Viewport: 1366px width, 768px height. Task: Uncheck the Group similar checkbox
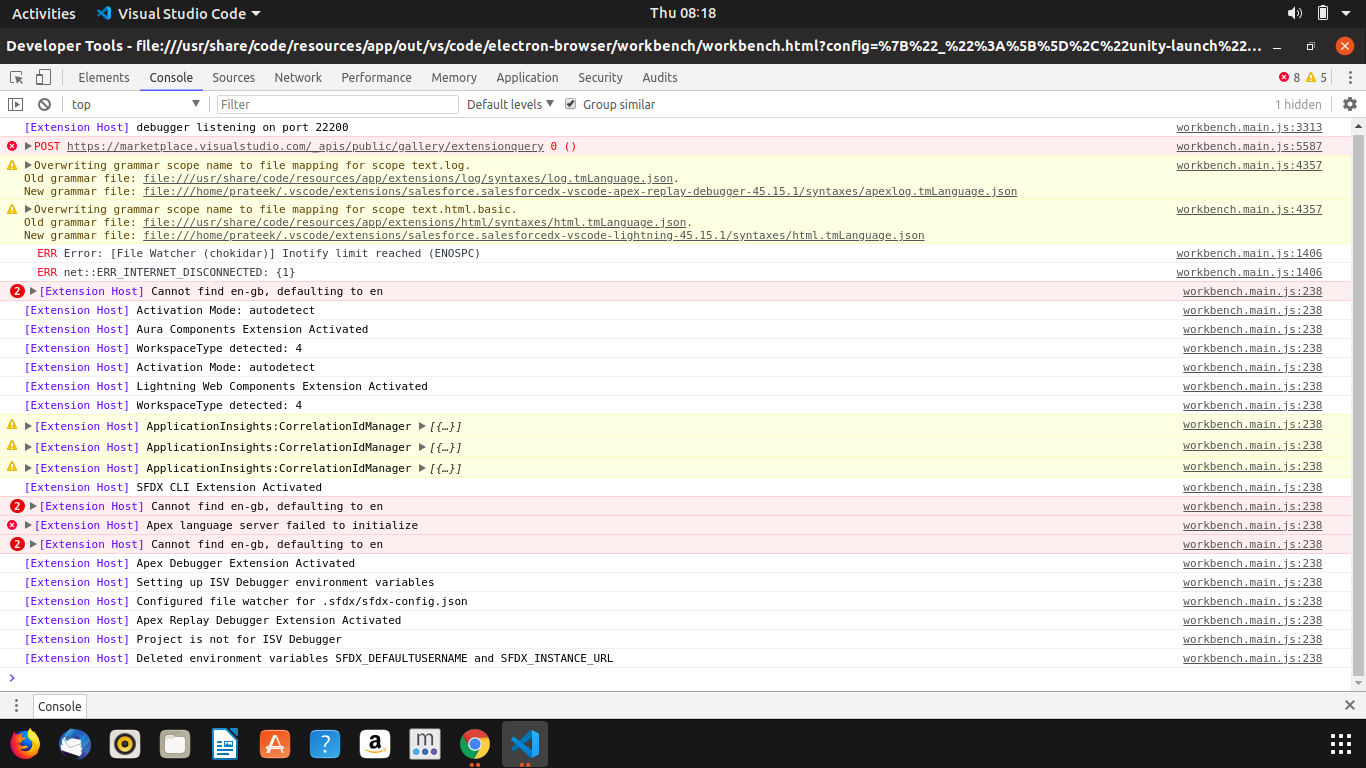[570, 104]
